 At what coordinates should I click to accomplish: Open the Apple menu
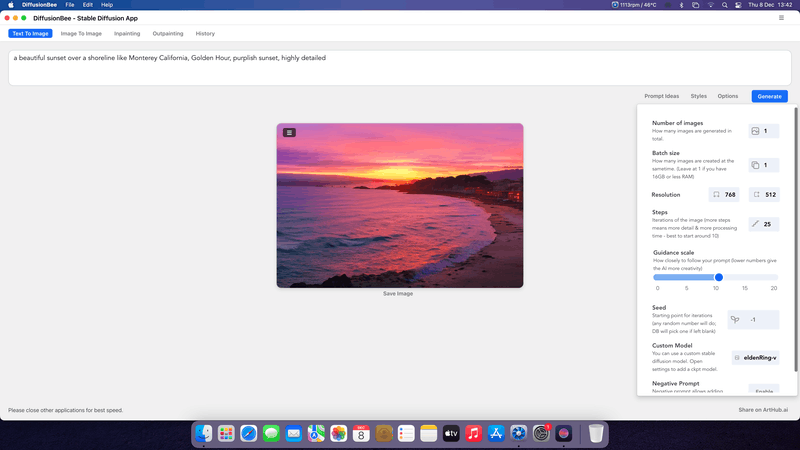(x=11, y=5)
